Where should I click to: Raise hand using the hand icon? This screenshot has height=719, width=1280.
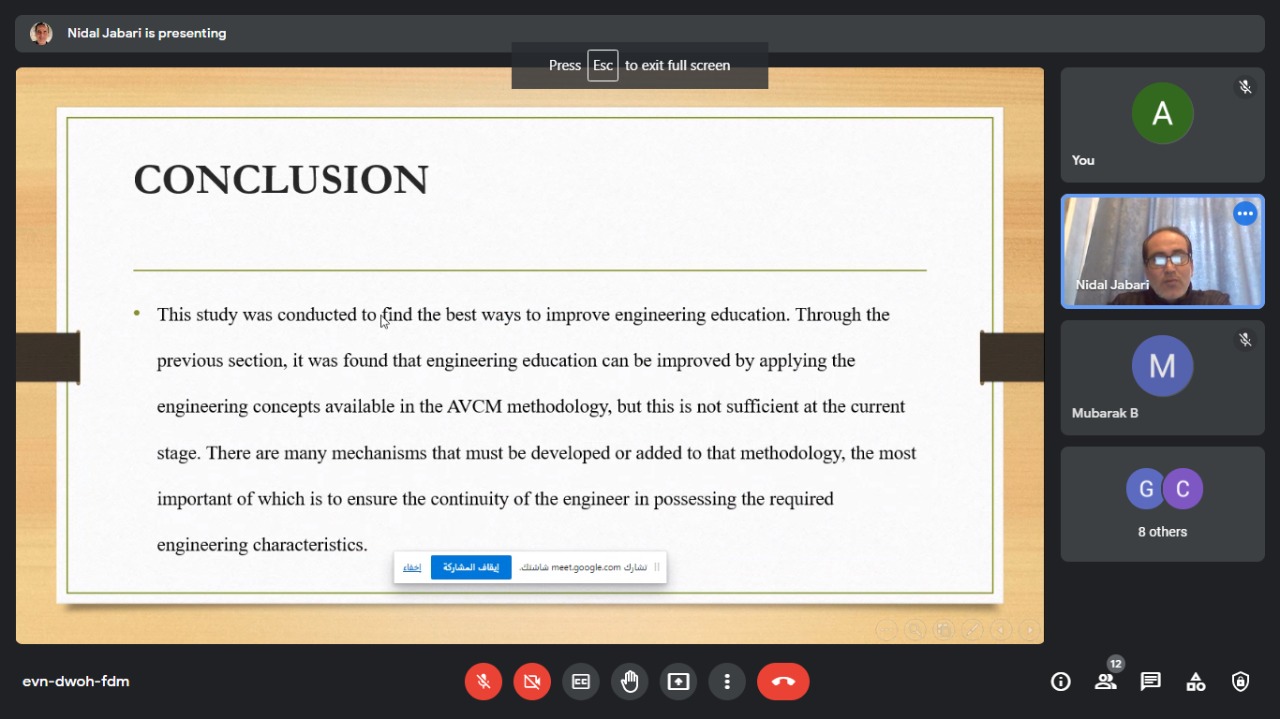click(x=630, y=681)
